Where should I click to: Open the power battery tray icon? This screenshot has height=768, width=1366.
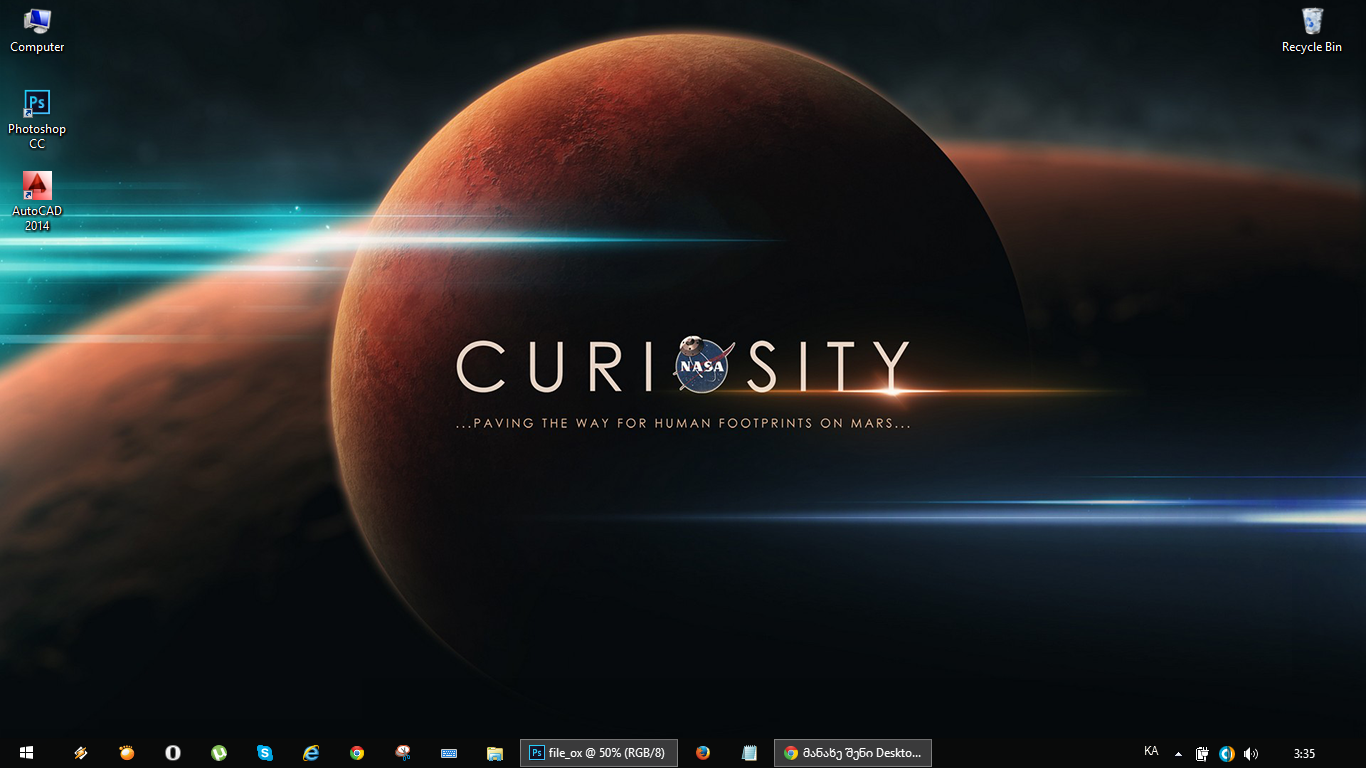click(x=1202, y=754)
